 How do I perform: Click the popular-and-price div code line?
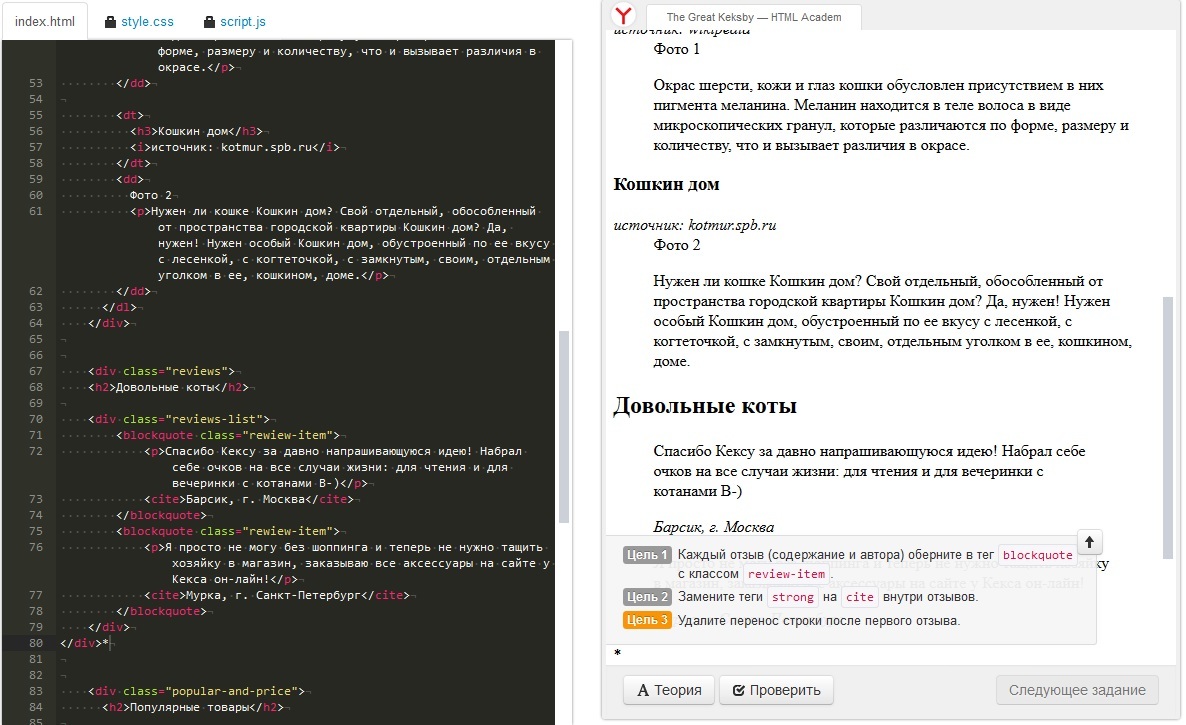(196, 691)
